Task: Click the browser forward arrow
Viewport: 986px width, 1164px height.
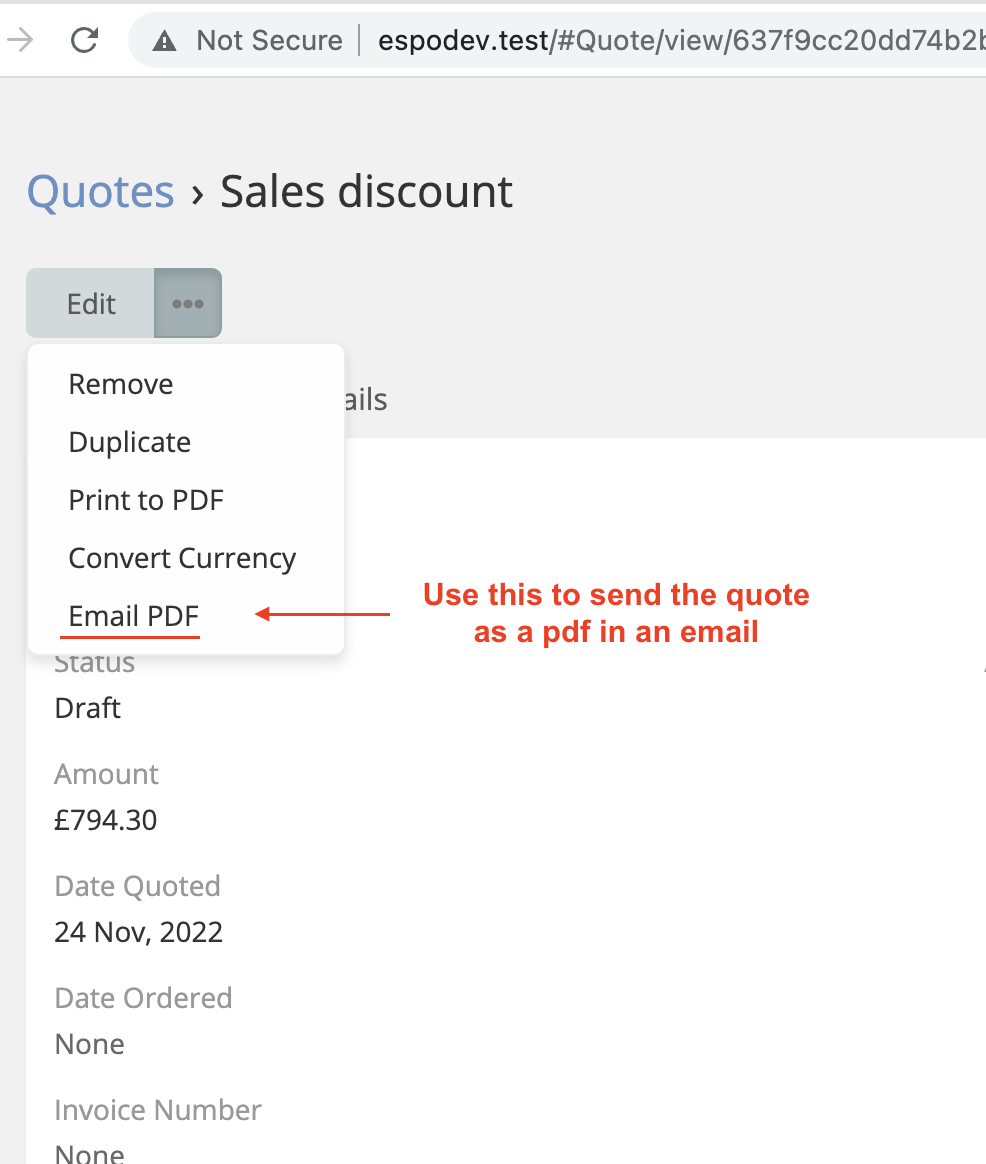Action: pyautogui.click(x=21, y=40)
